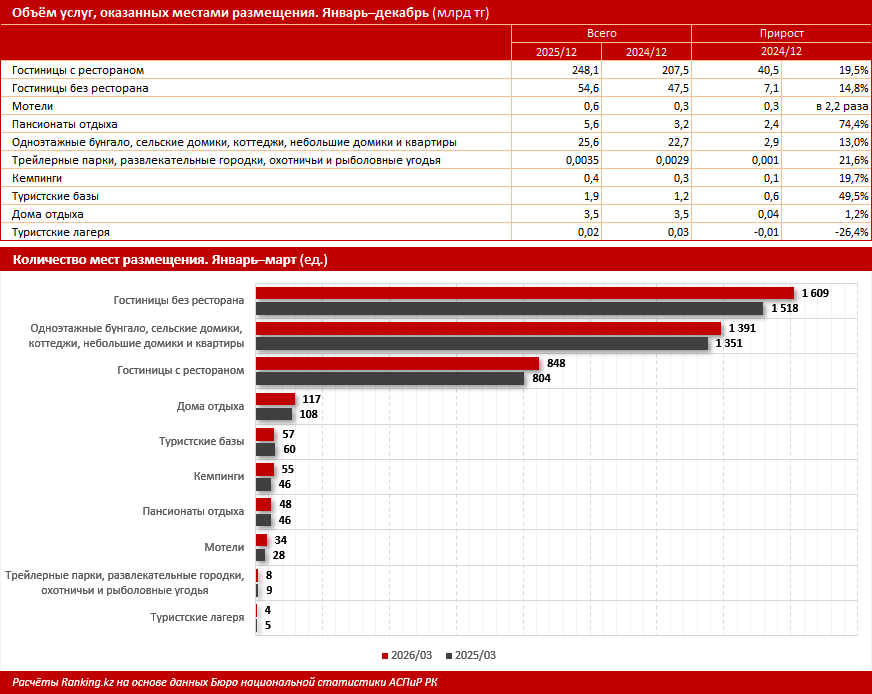872x694 pixels.
Task: Click the red bar labeled 848
Action: (398, 363)
